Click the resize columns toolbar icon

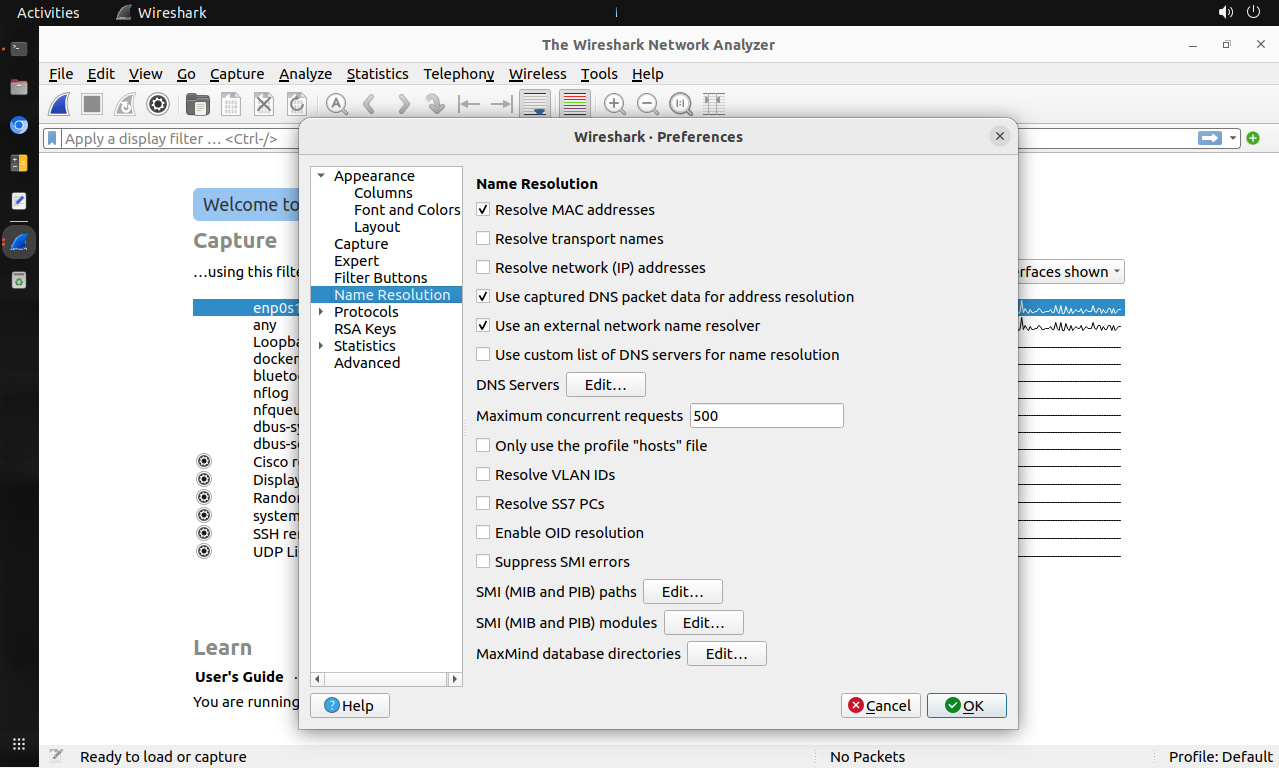coord(713,104)
